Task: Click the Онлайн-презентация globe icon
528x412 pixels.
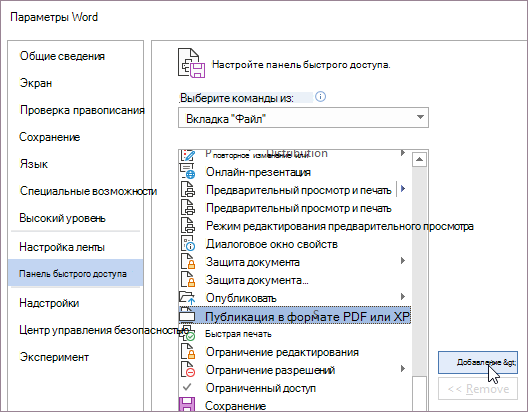Action: (187, 172)
